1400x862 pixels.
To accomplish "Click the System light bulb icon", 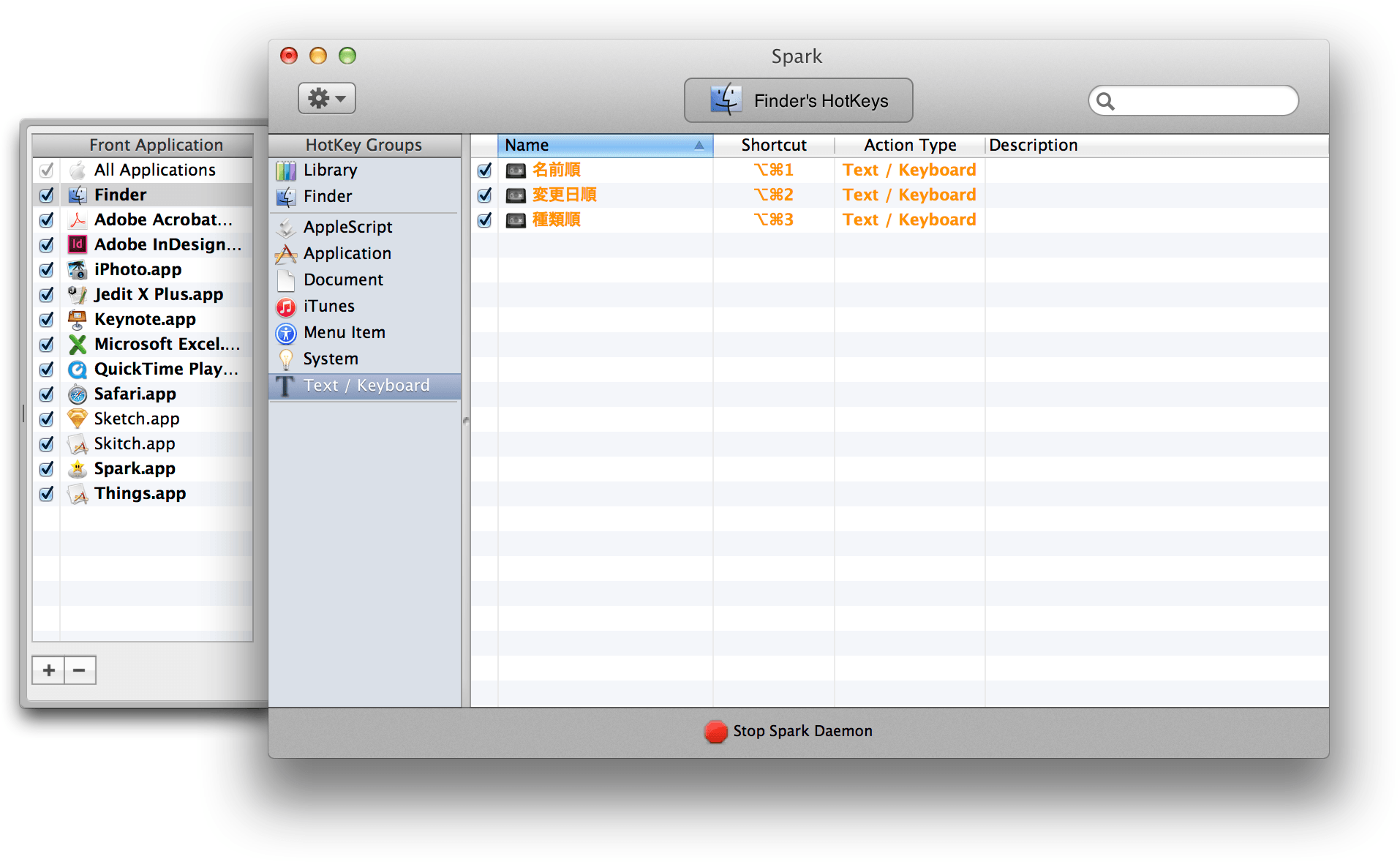I will pos(286,359).
